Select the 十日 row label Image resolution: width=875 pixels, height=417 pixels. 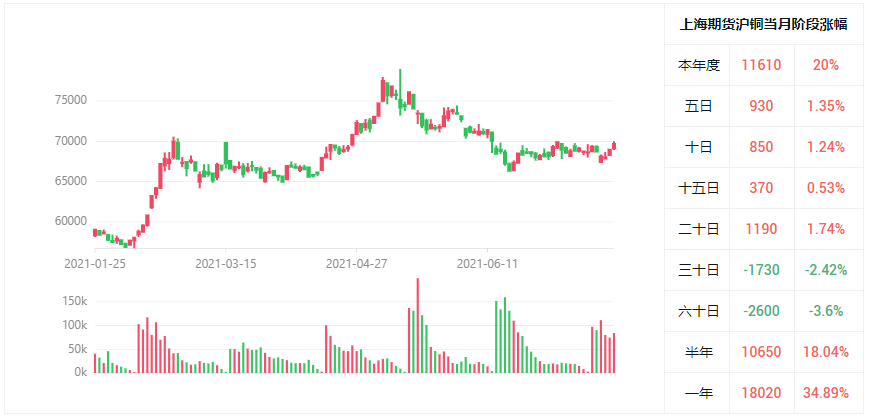point(698,147)
